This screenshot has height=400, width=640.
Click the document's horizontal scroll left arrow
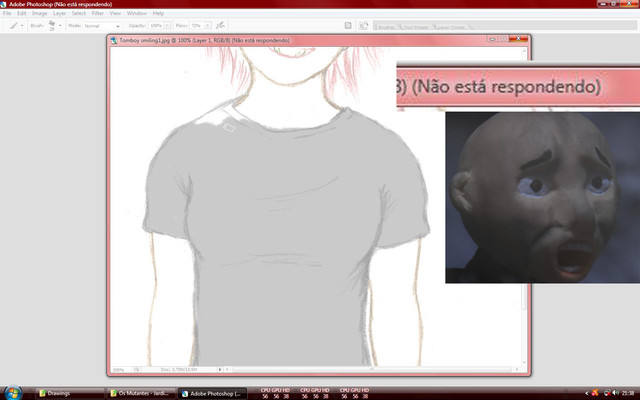[x=227, y=369]
